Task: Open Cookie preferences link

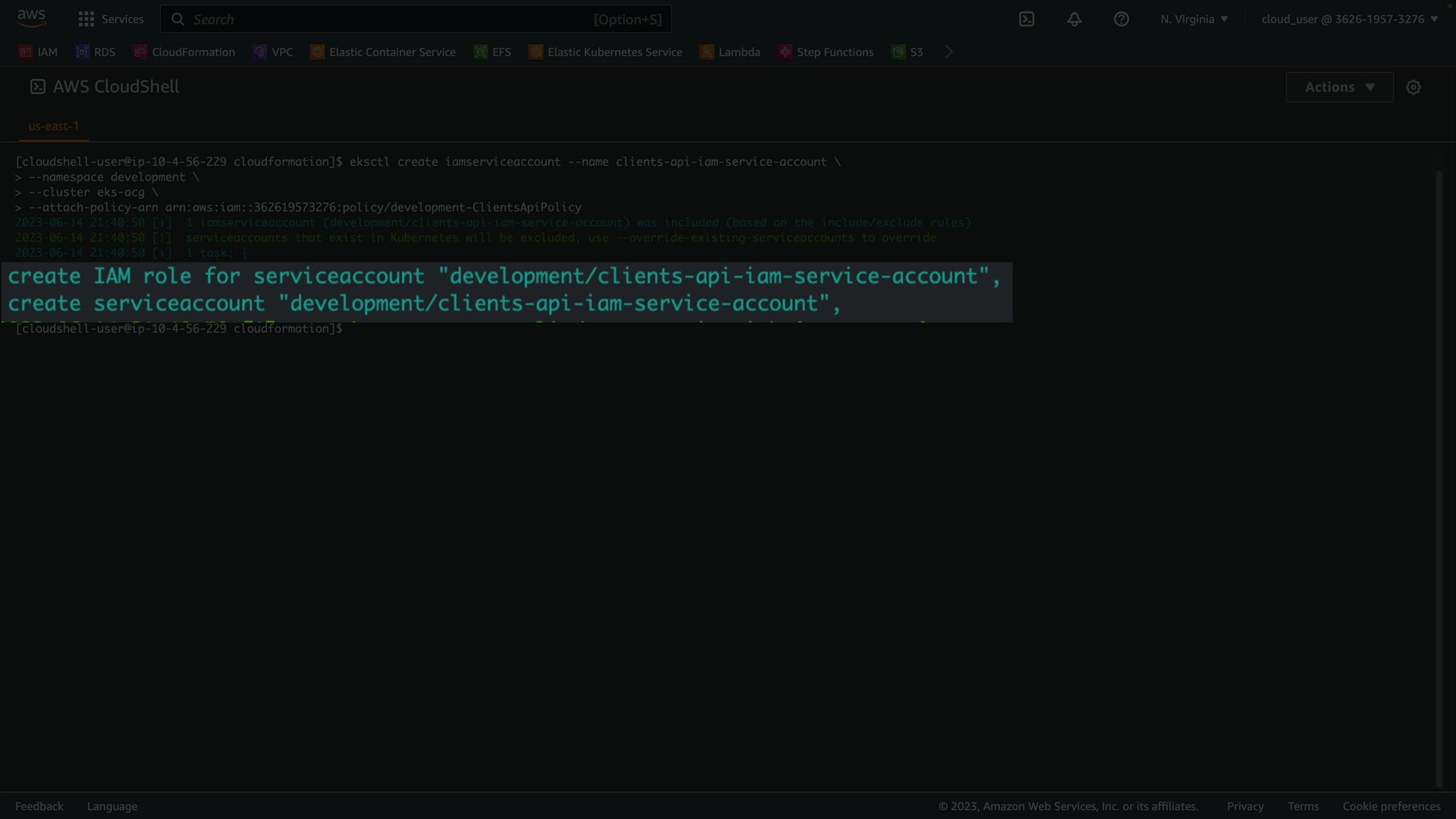Action: click(x=1391, y=806)
